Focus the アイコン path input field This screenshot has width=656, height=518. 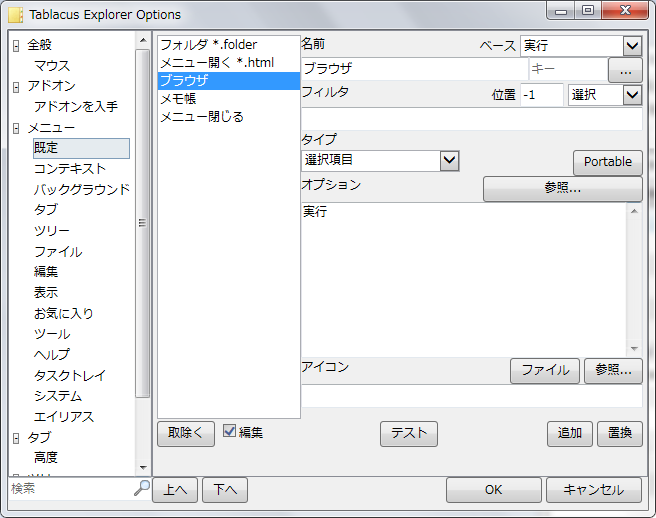click(472, 395)
